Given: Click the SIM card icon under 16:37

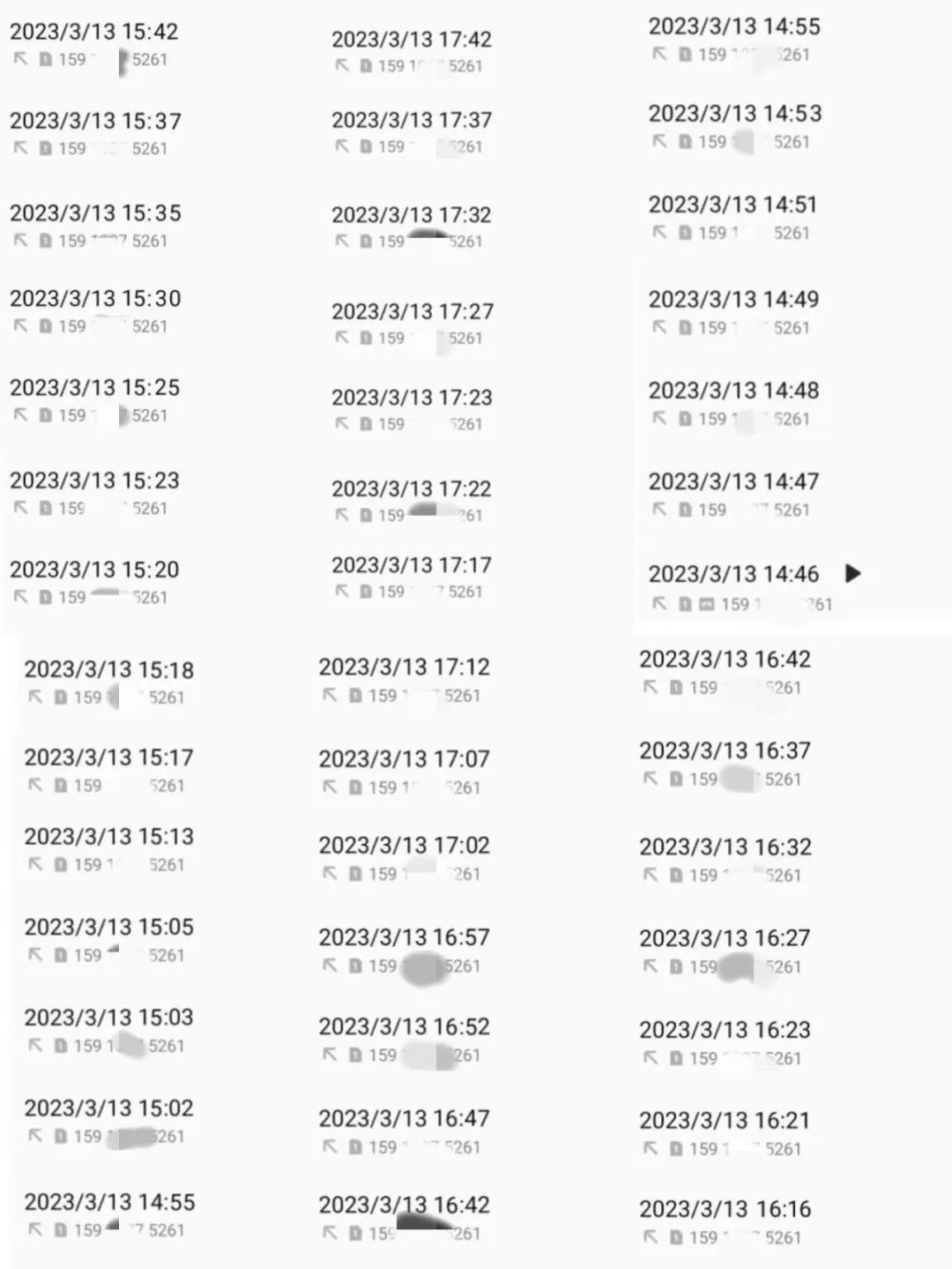Looking at the screenshot, I should (x=676, y=779).
